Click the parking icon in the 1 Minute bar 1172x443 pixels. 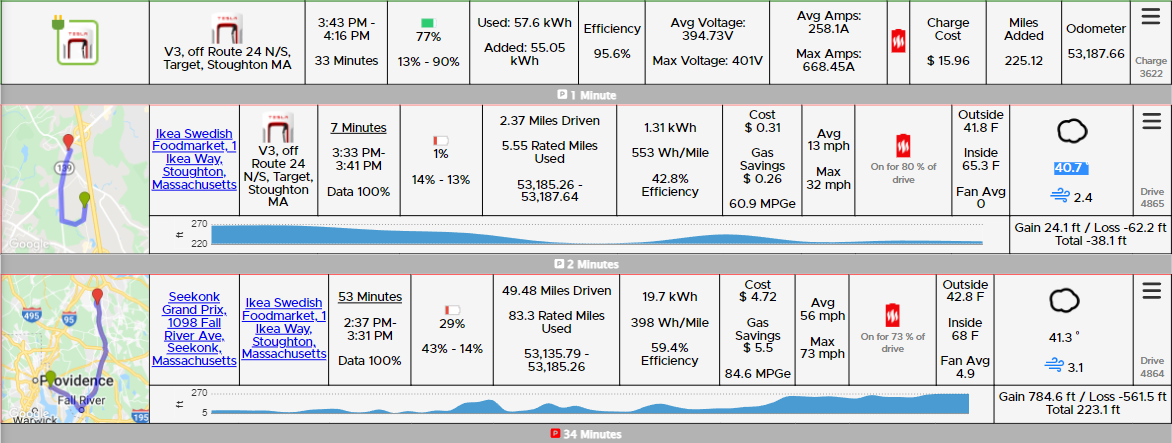(x=562, y=95)
